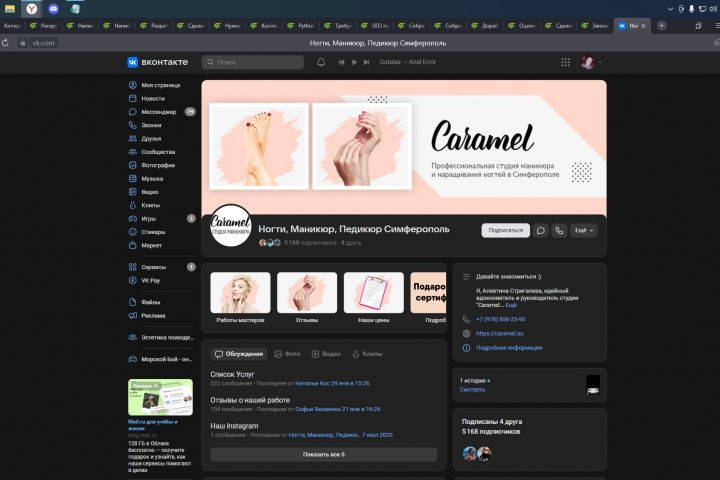
Task: Click the ВКонтакте logo
Action: (x=158, y=62)
